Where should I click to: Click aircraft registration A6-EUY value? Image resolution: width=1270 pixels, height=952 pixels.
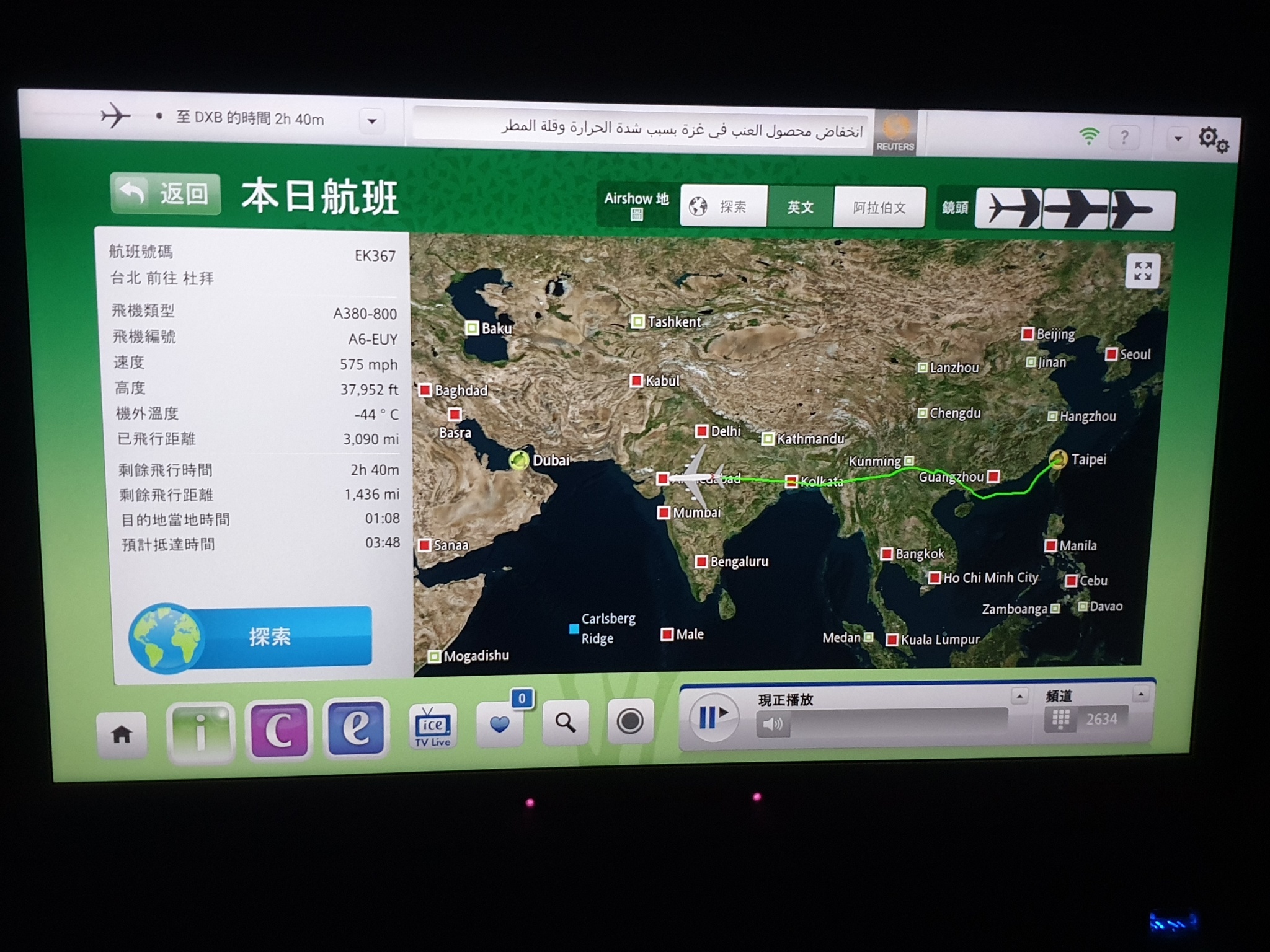(x=373, y=339)
